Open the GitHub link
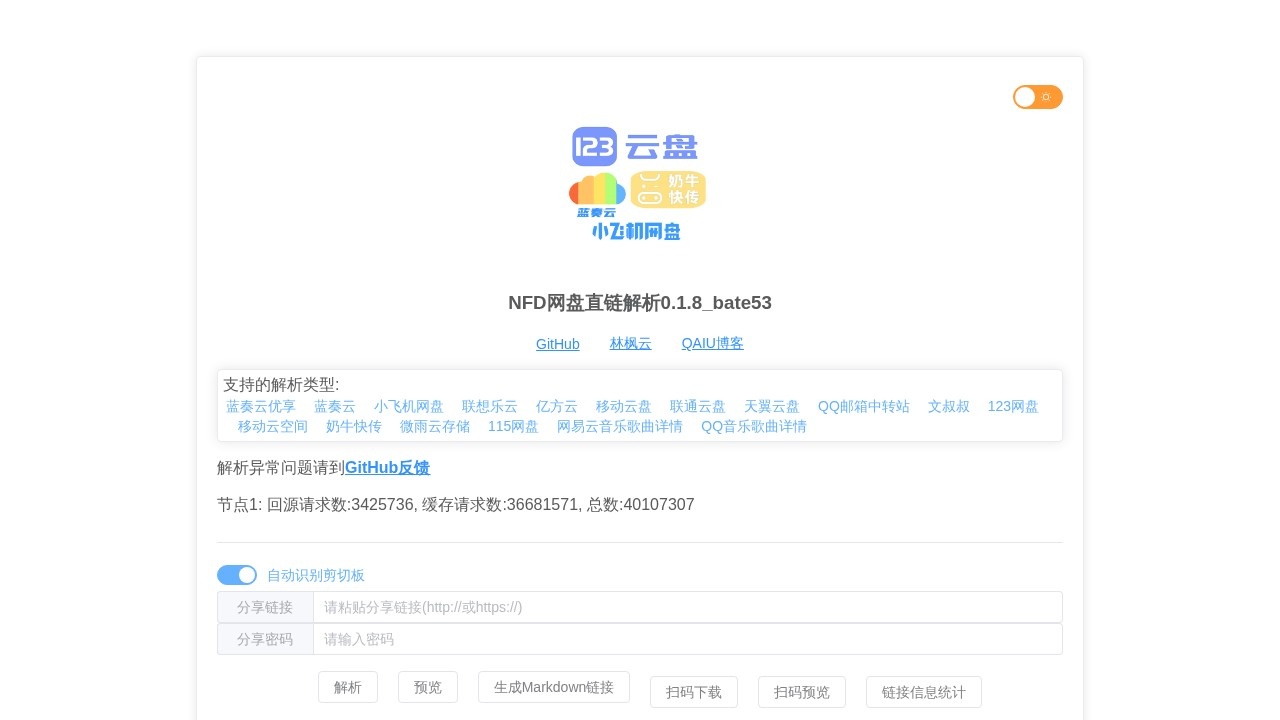 [x=558, y=343]
